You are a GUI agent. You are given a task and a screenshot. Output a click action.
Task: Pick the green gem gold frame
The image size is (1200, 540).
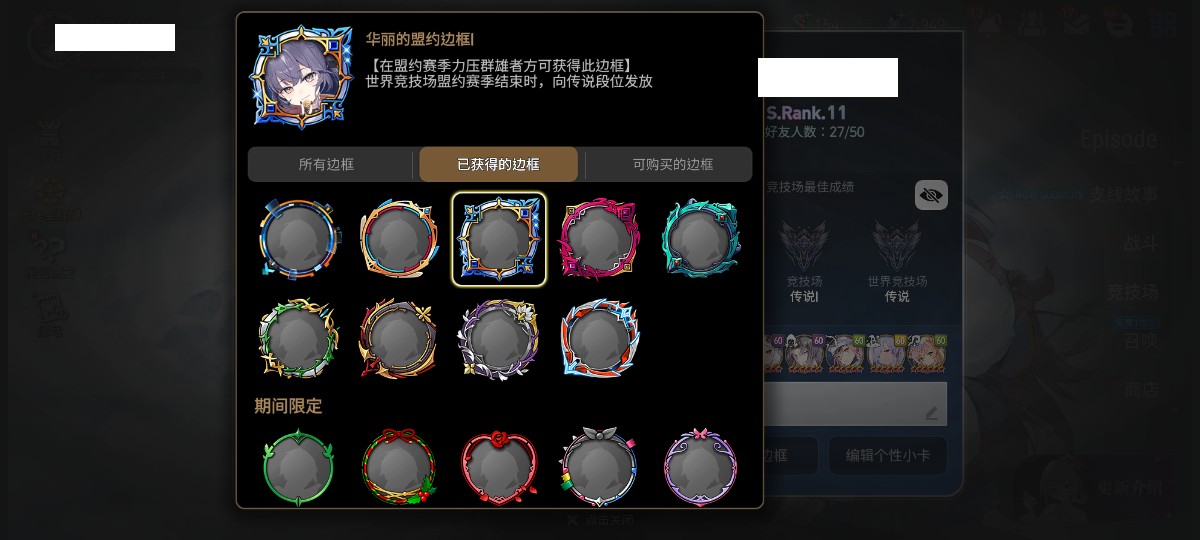coord(297,338)
